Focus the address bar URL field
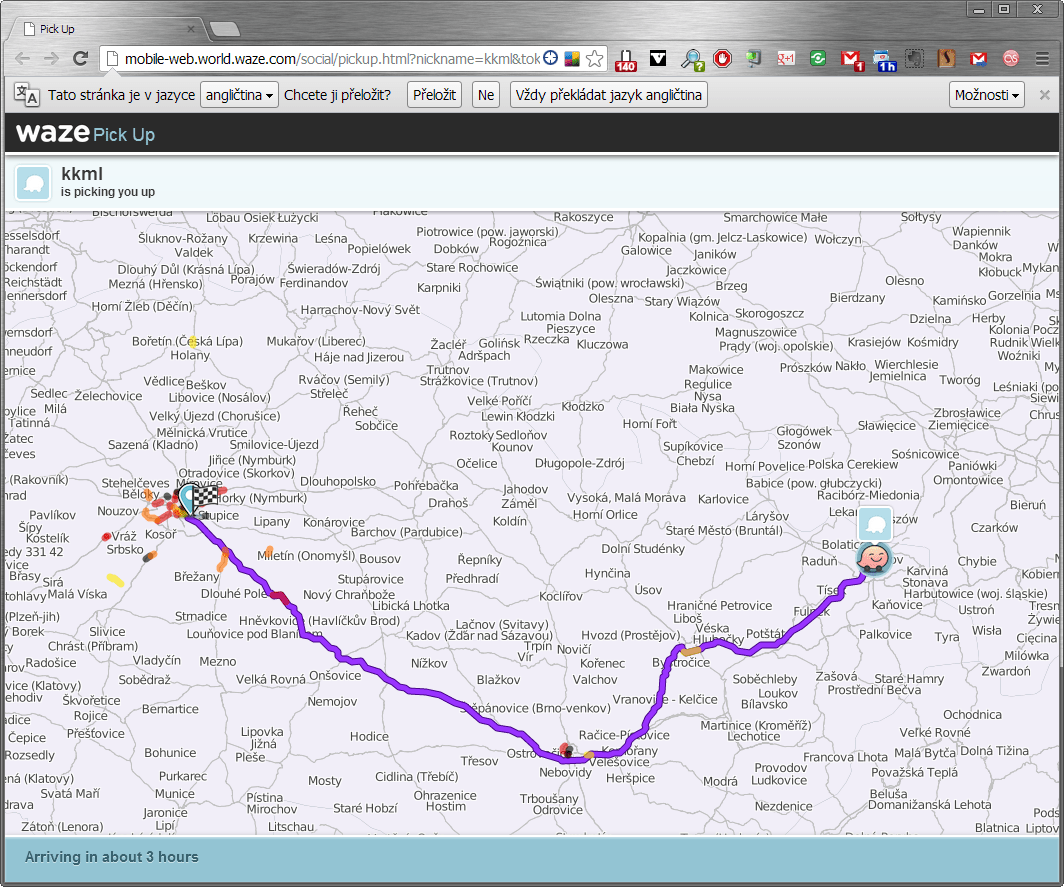 tap(332, 59)
